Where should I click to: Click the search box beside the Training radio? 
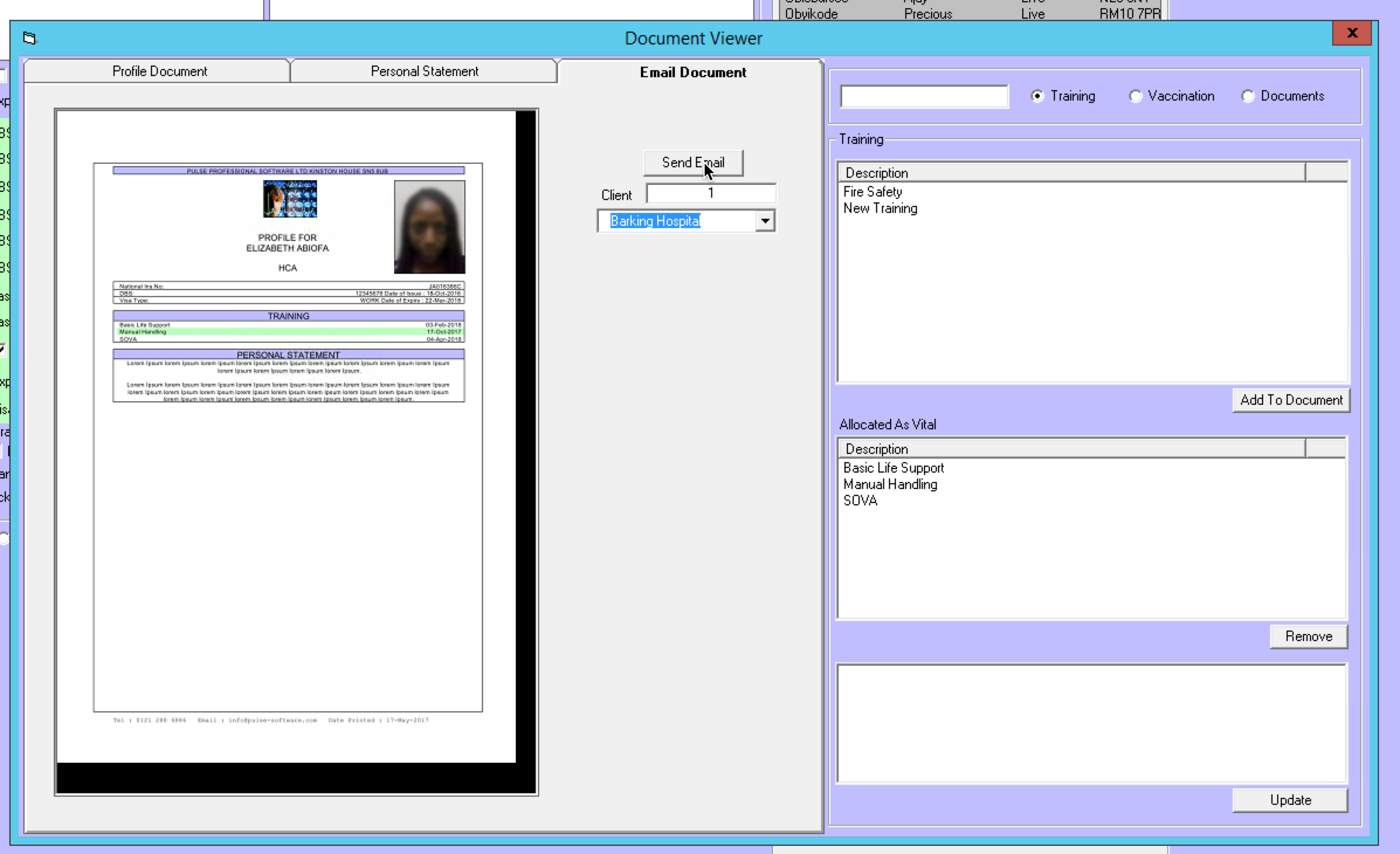[924, 97]
